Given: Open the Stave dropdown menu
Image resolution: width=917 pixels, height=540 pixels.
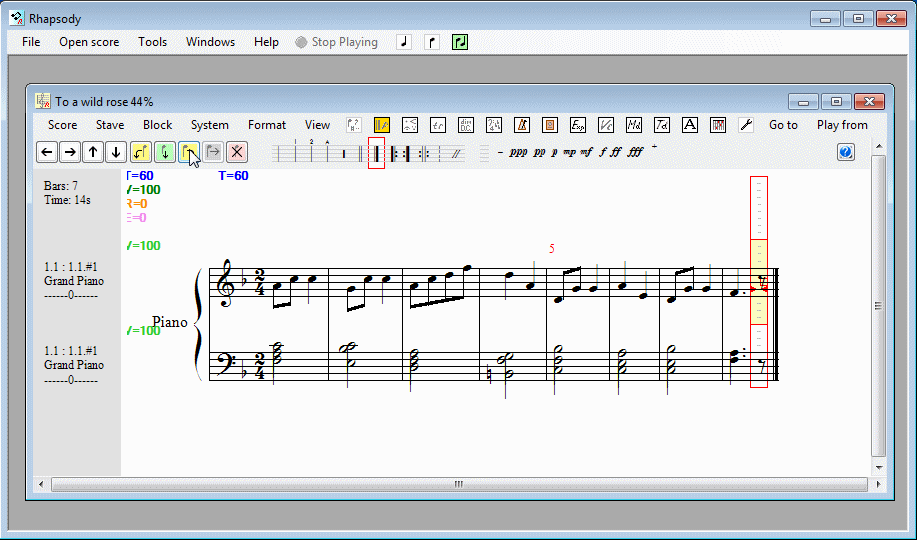Looking at the screenshot, I should click(110, 125).
